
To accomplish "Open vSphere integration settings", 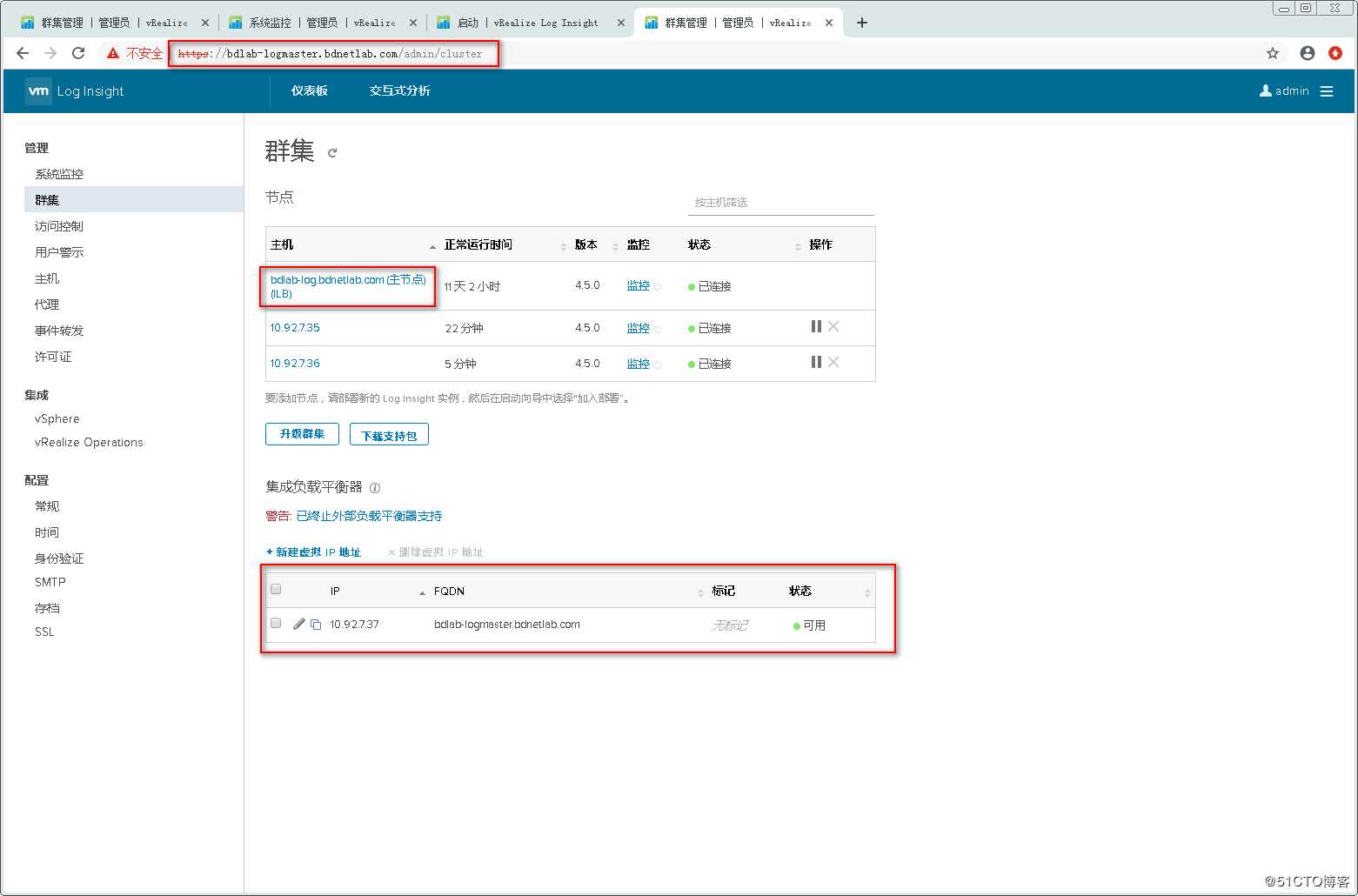I will 57,418.
